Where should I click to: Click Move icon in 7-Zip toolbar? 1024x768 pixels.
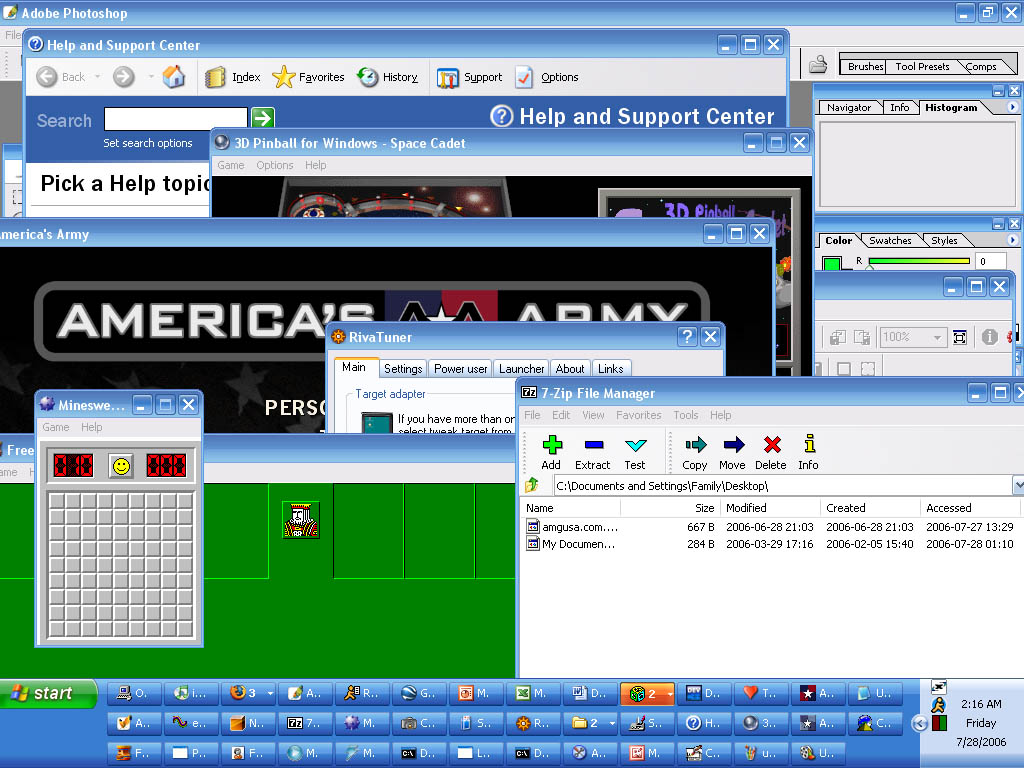tap(732, 453)
